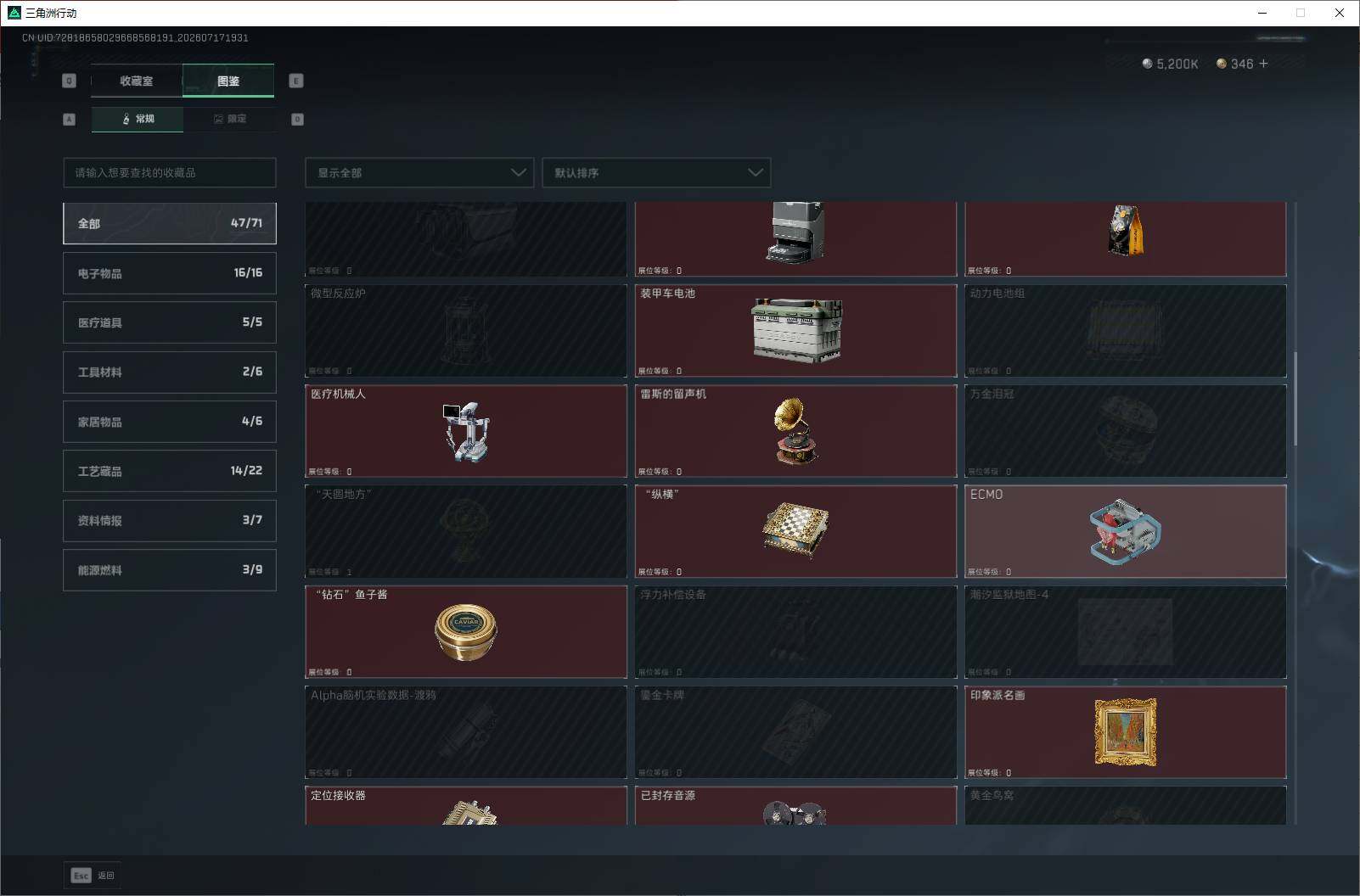The height and width of the screenshot is (896, 1360).
Task: Click the "钻石"鱼子酱 caviar tin icon
Action: [x=465, y=632]
